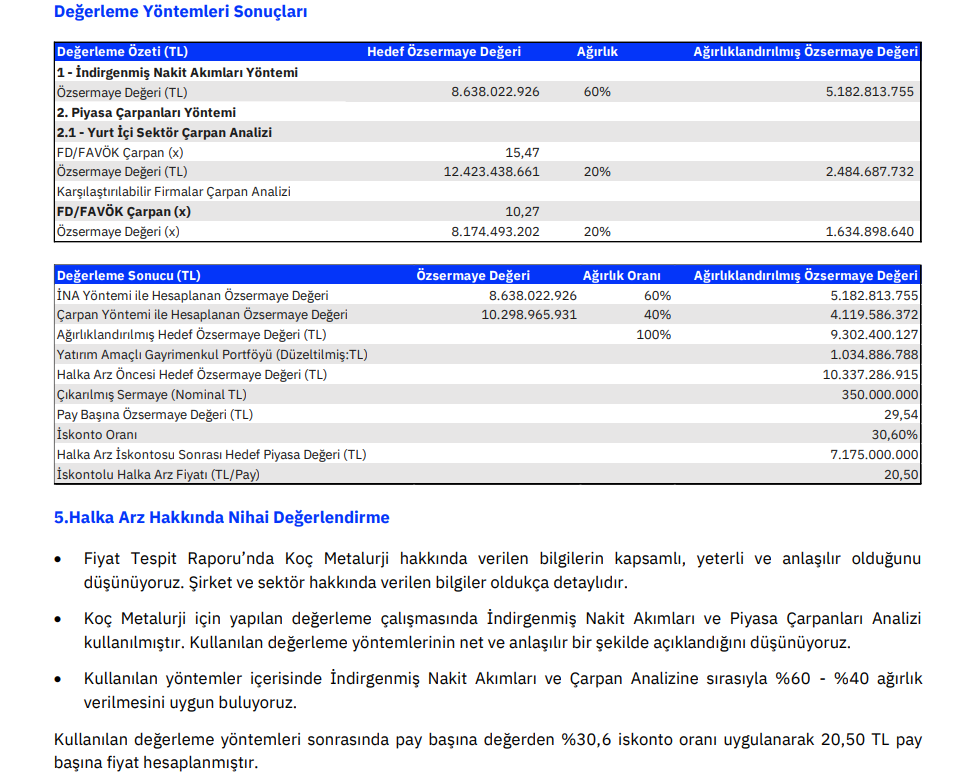Select row "Karşılaştırılabilir Firmalar Çarpan Analizi"
The image size is (966, 776).
pos(487,192)
